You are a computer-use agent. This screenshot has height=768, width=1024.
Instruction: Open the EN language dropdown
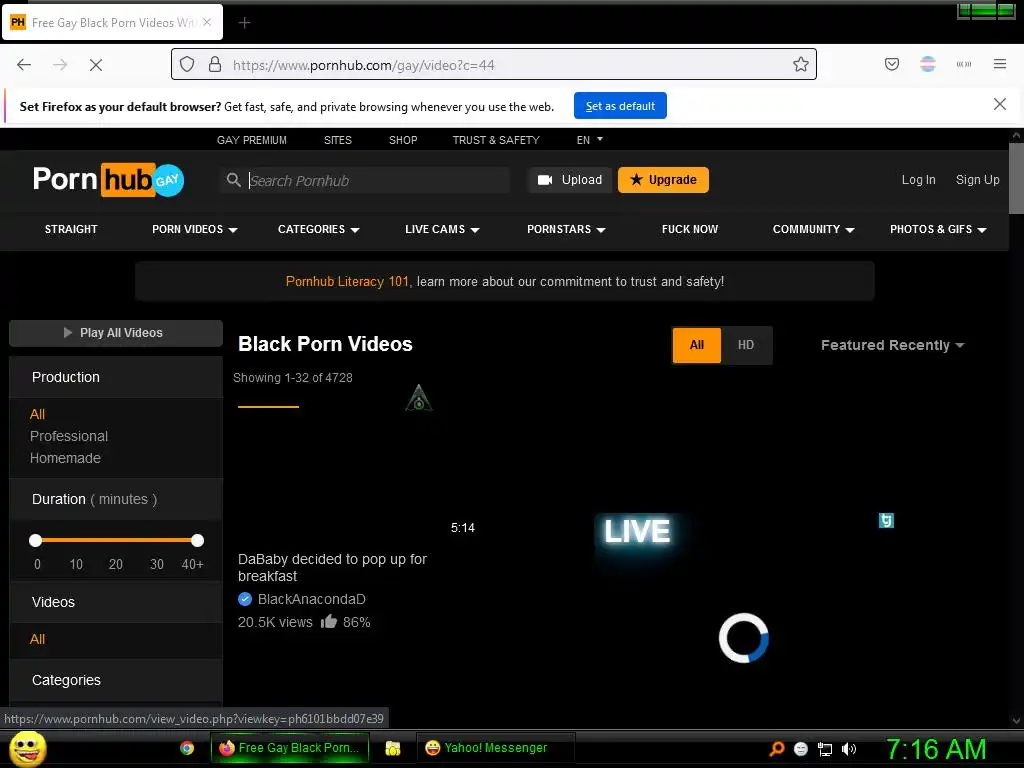click(x=590, y=140)
